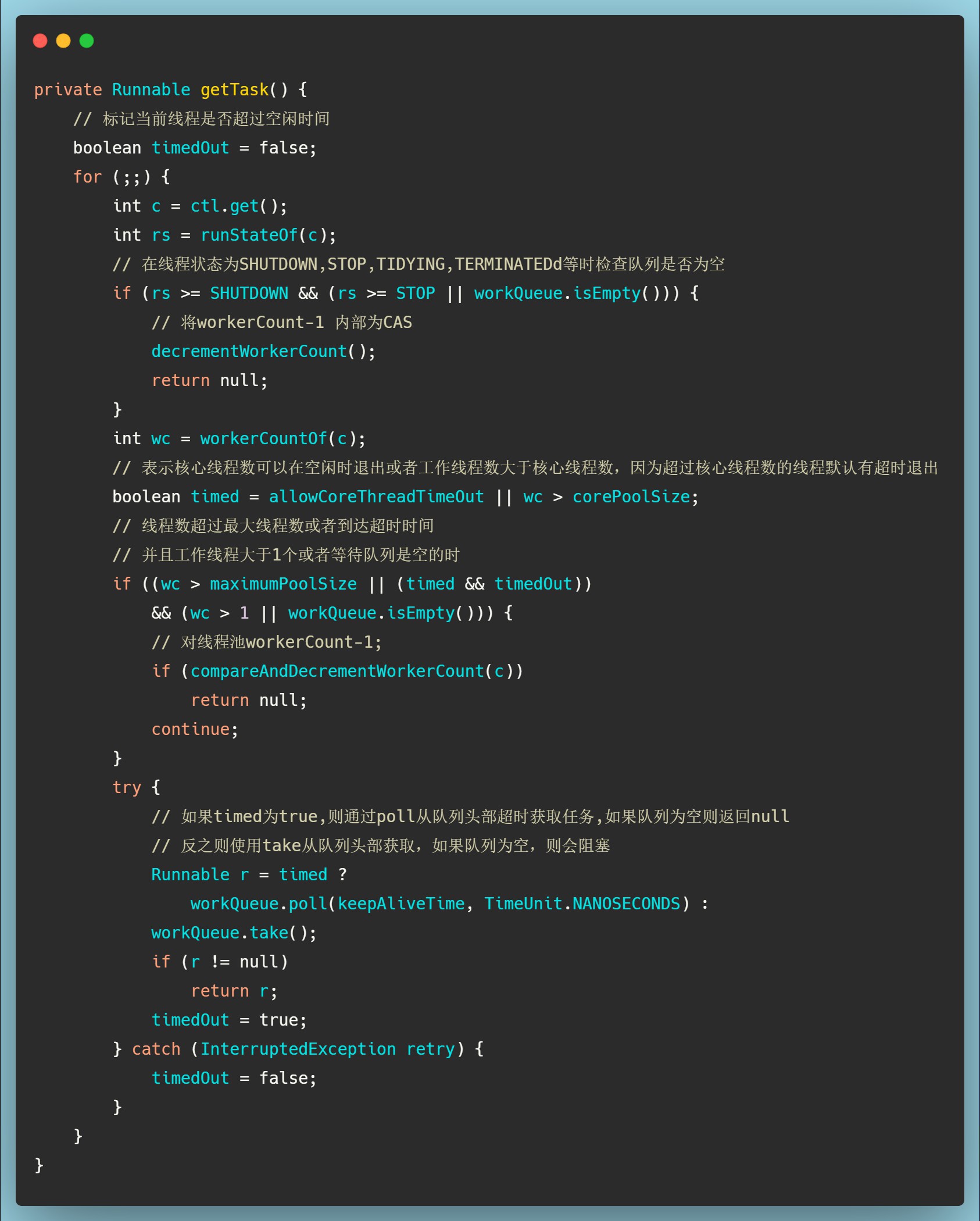Click comment '将workerCount-1 内部为CAS'
The height and width of the screenshot is (1221, 980).
pyautogui.click(x=282, y=322)
